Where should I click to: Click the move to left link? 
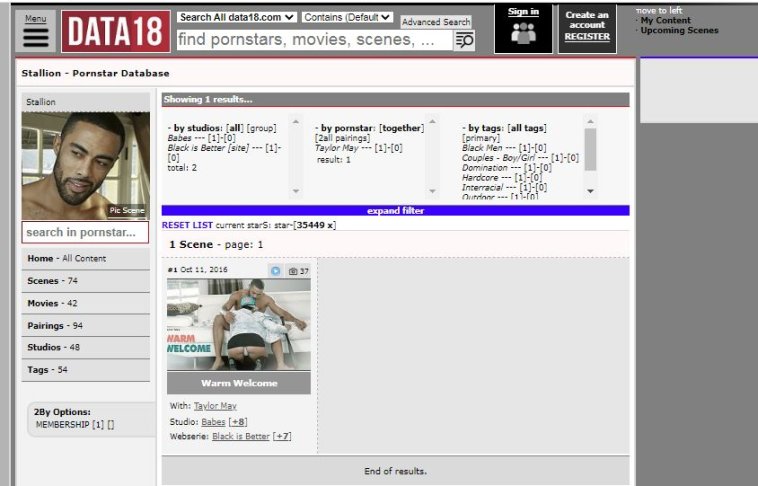tap(659, 10)
